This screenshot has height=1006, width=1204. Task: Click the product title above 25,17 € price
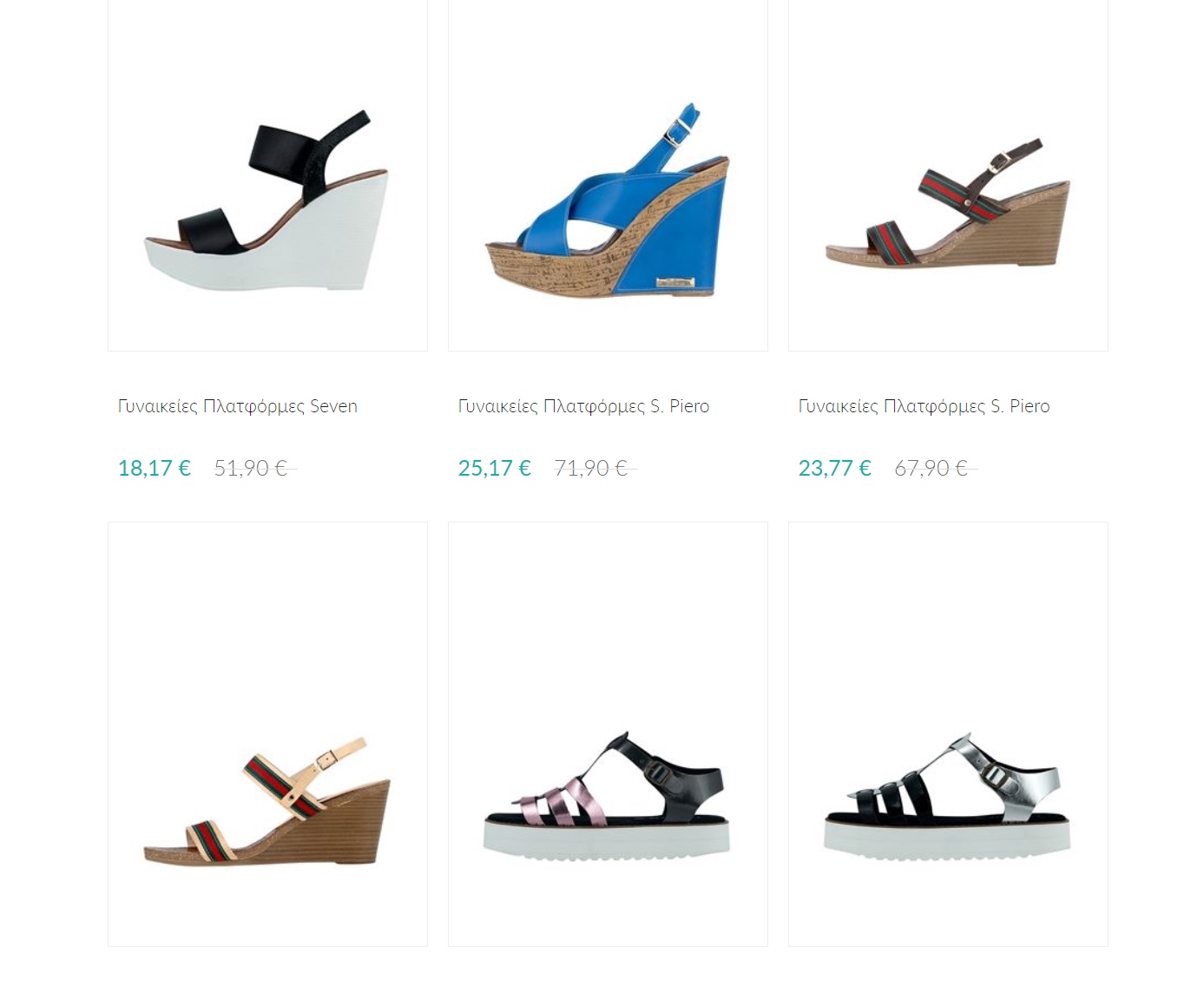[x=583, y=406]
